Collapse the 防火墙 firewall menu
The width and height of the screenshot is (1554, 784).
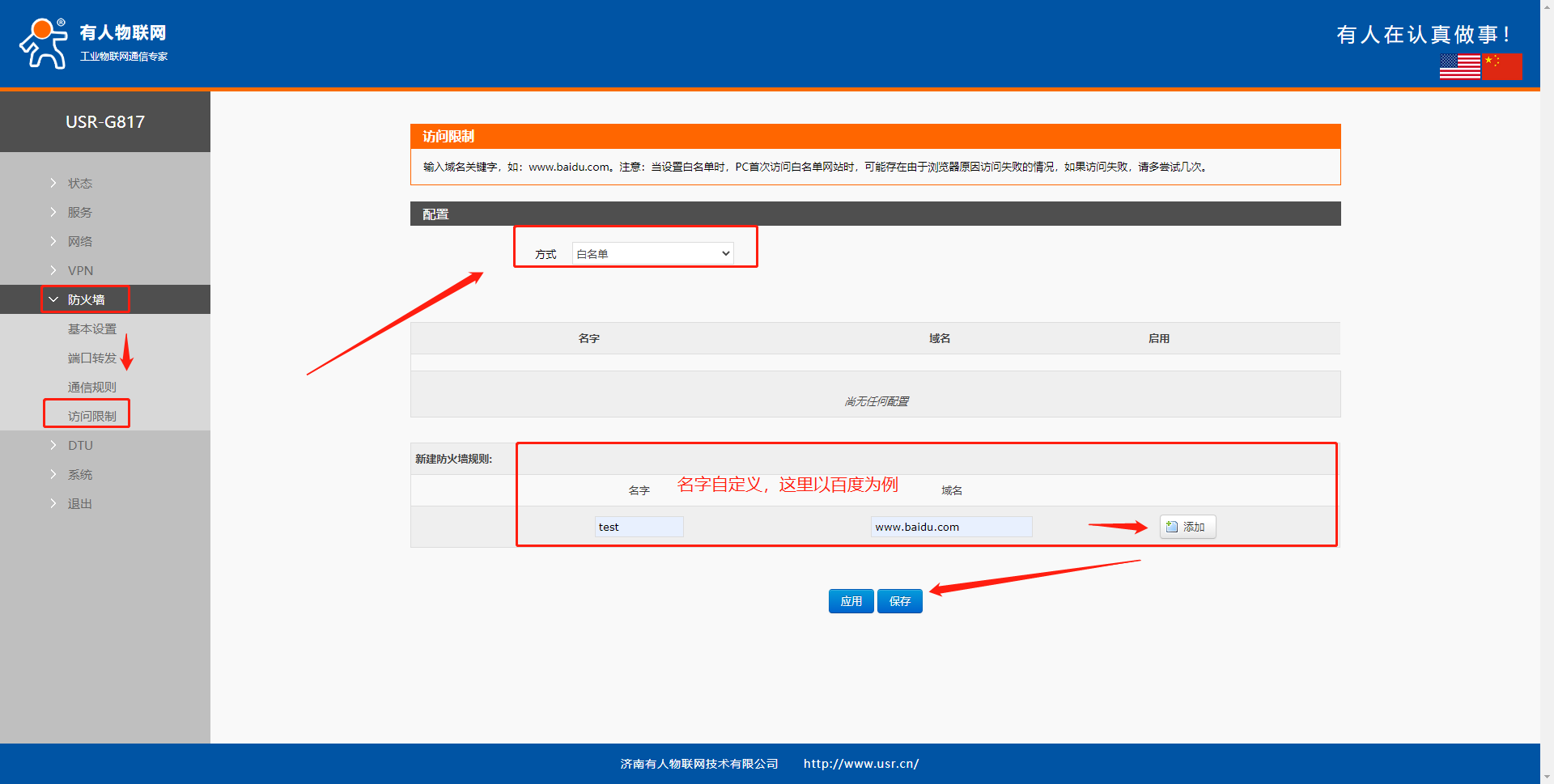[x=86, y=300]
